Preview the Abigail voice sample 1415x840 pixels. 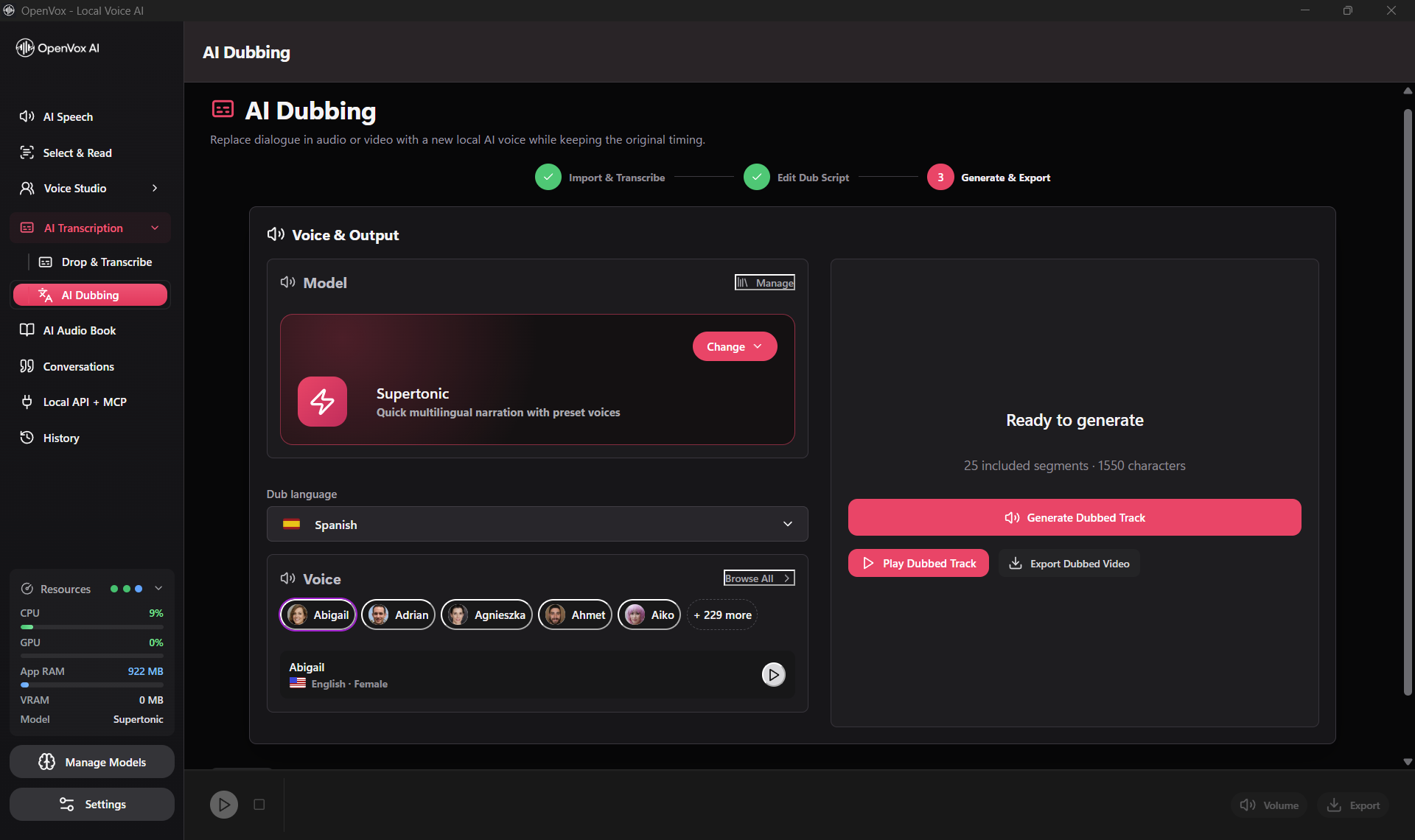[773, 674]
